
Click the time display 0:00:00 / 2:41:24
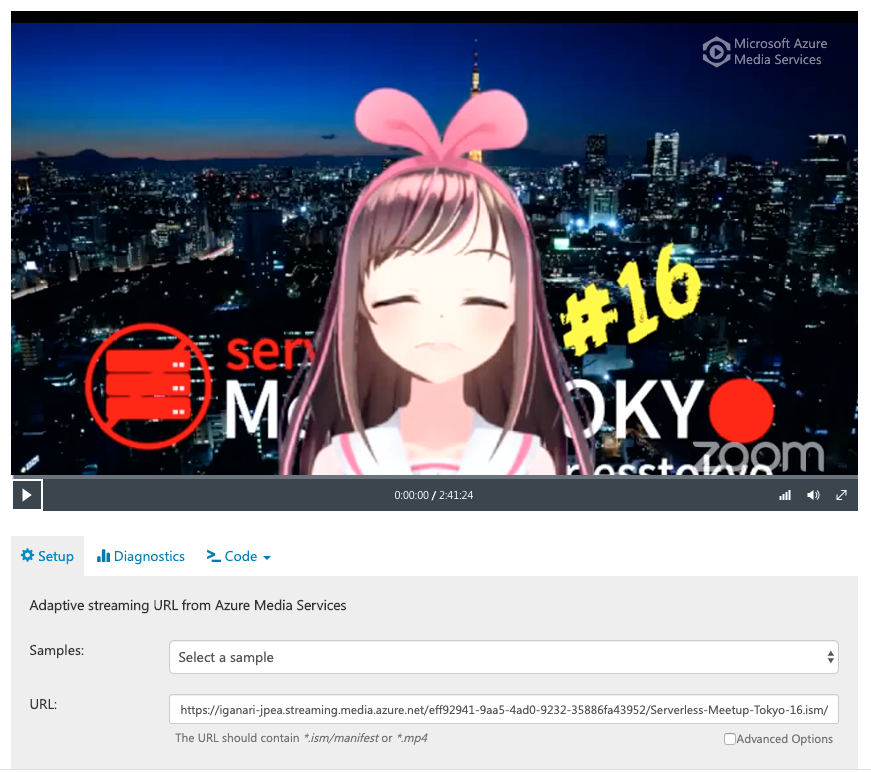tap(434, 495)
